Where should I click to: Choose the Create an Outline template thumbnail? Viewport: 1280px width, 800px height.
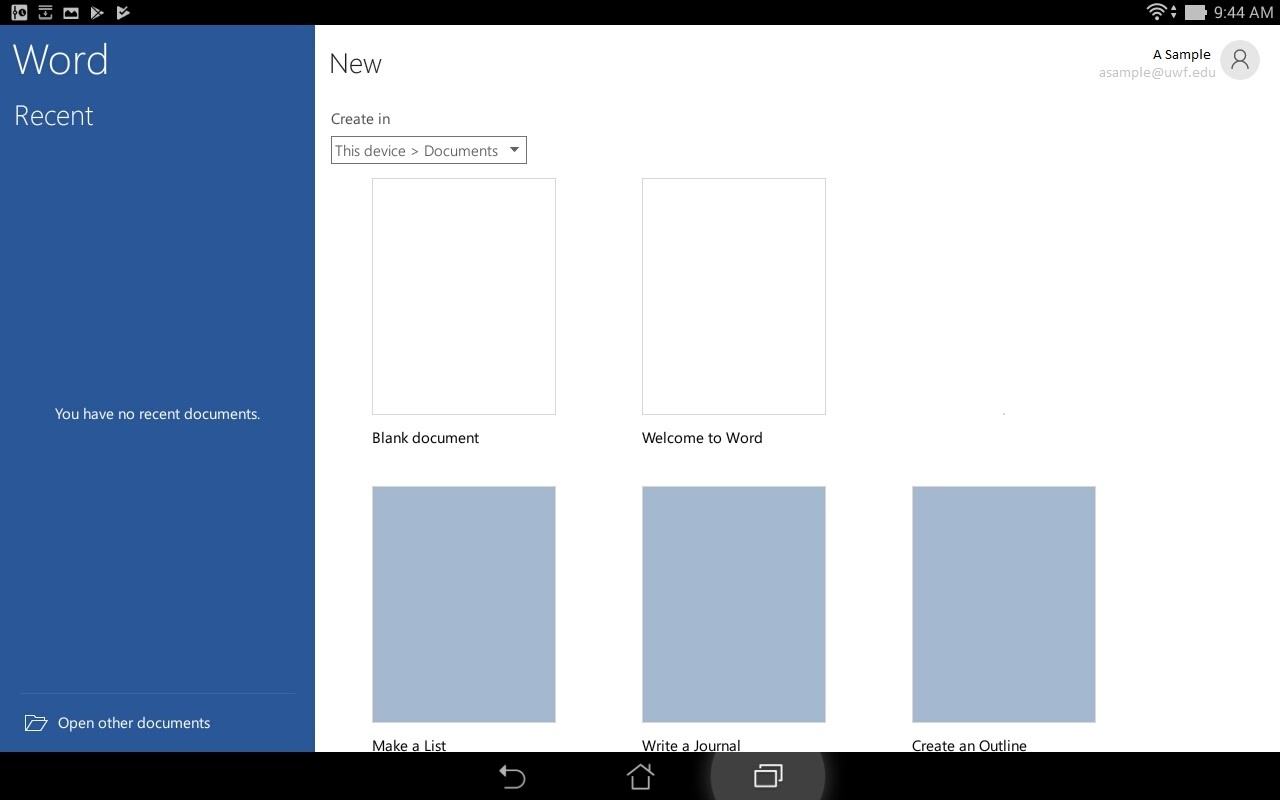(1004, 604)
